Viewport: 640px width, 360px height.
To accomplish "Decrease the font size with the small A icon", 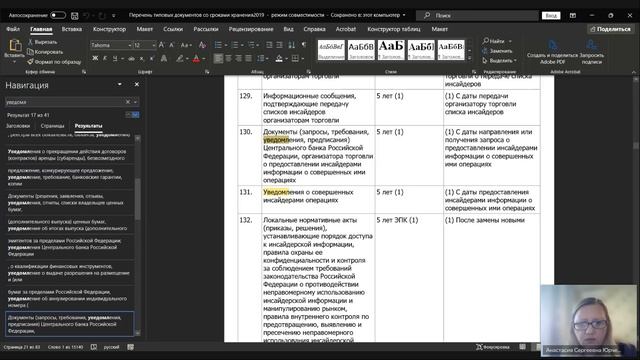I will tap(171, 45).
